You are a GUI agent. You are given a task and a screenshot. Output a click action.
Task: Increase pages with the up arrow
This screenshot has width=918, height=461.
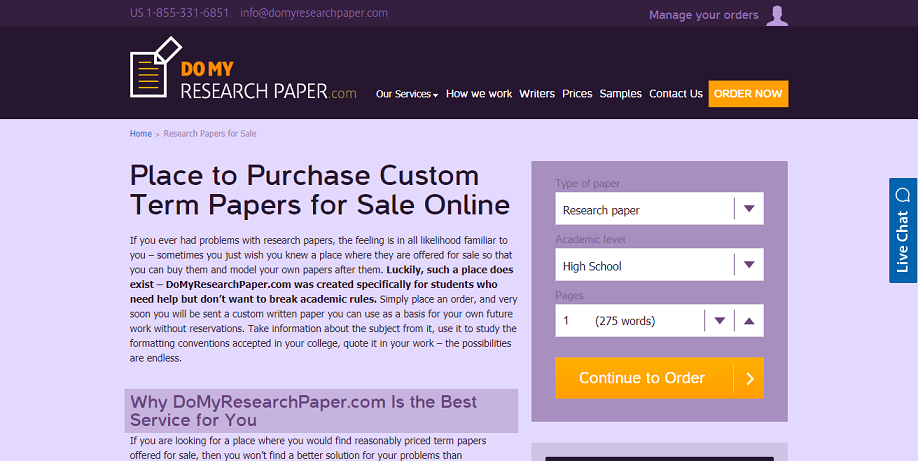pos(749,320)
